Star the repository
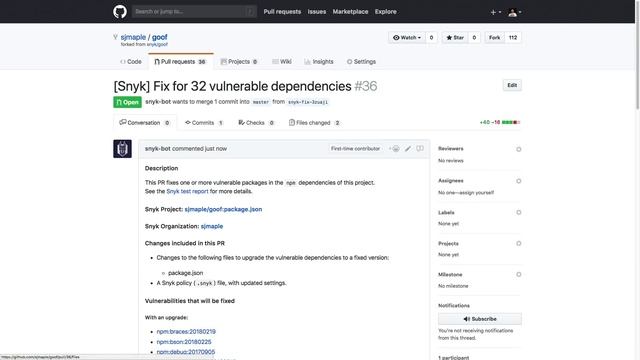Image resolution: width=640 pixels, height=360 pixels. [455, 38]
